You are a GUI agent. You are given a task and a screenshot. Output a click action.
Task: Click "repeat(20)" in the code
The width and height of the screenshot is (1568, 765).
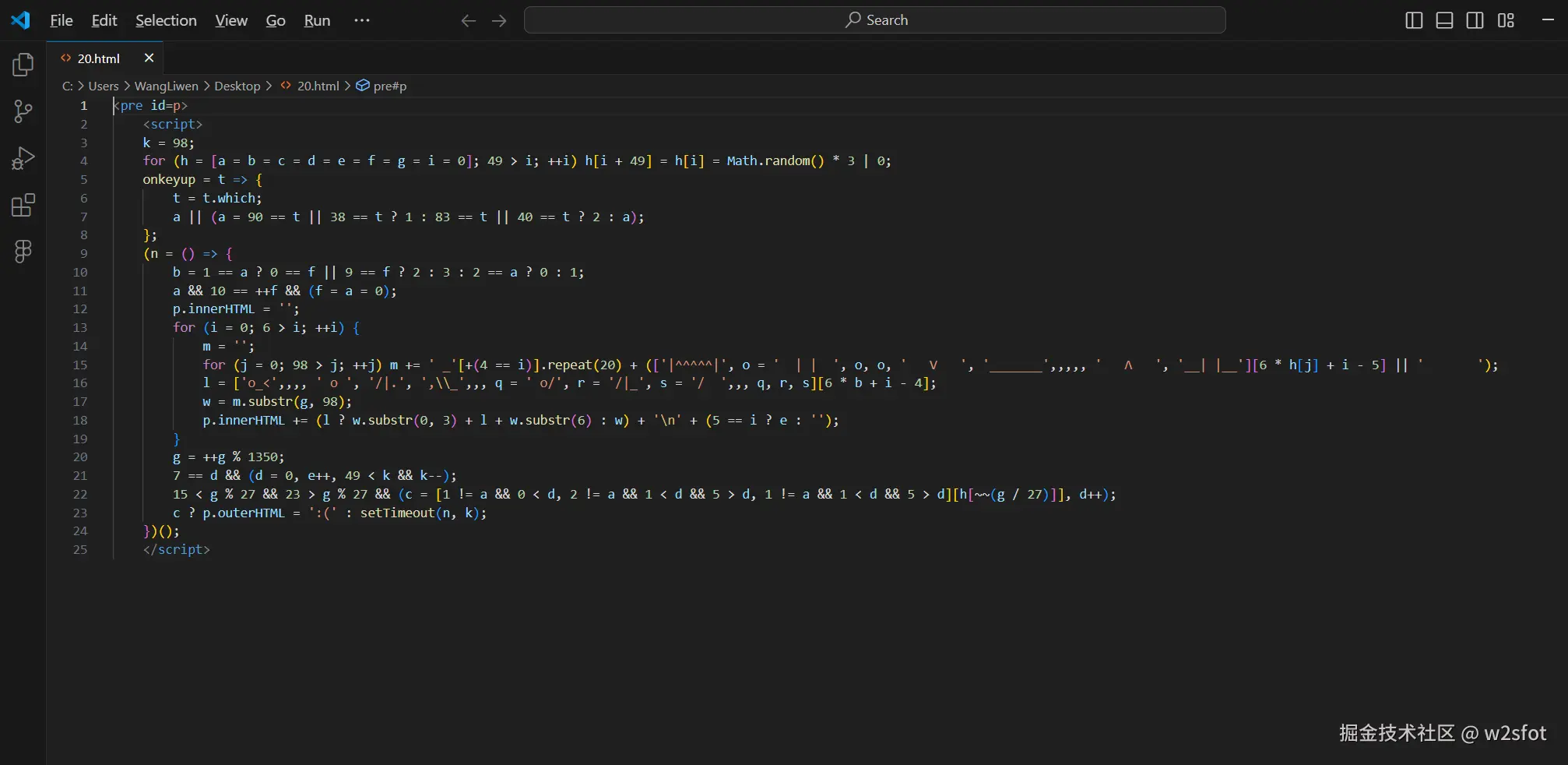[x=585, y=365]
